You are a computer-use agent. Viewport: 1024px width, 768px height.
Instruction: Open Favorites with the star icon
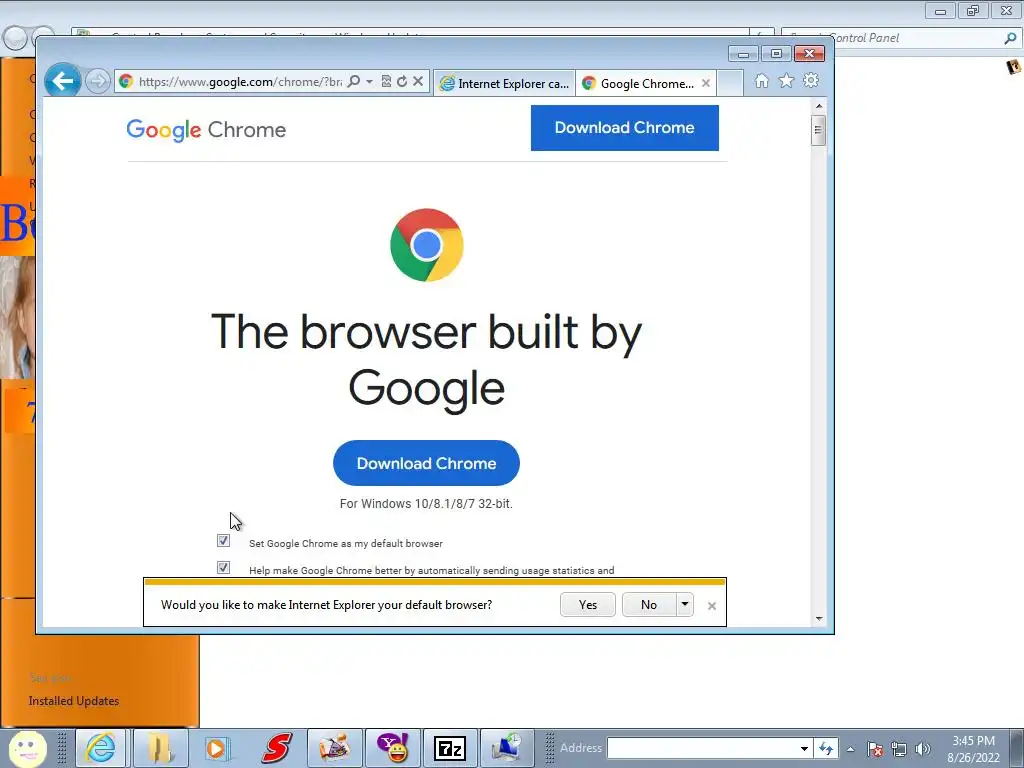[x=786, y=81]
